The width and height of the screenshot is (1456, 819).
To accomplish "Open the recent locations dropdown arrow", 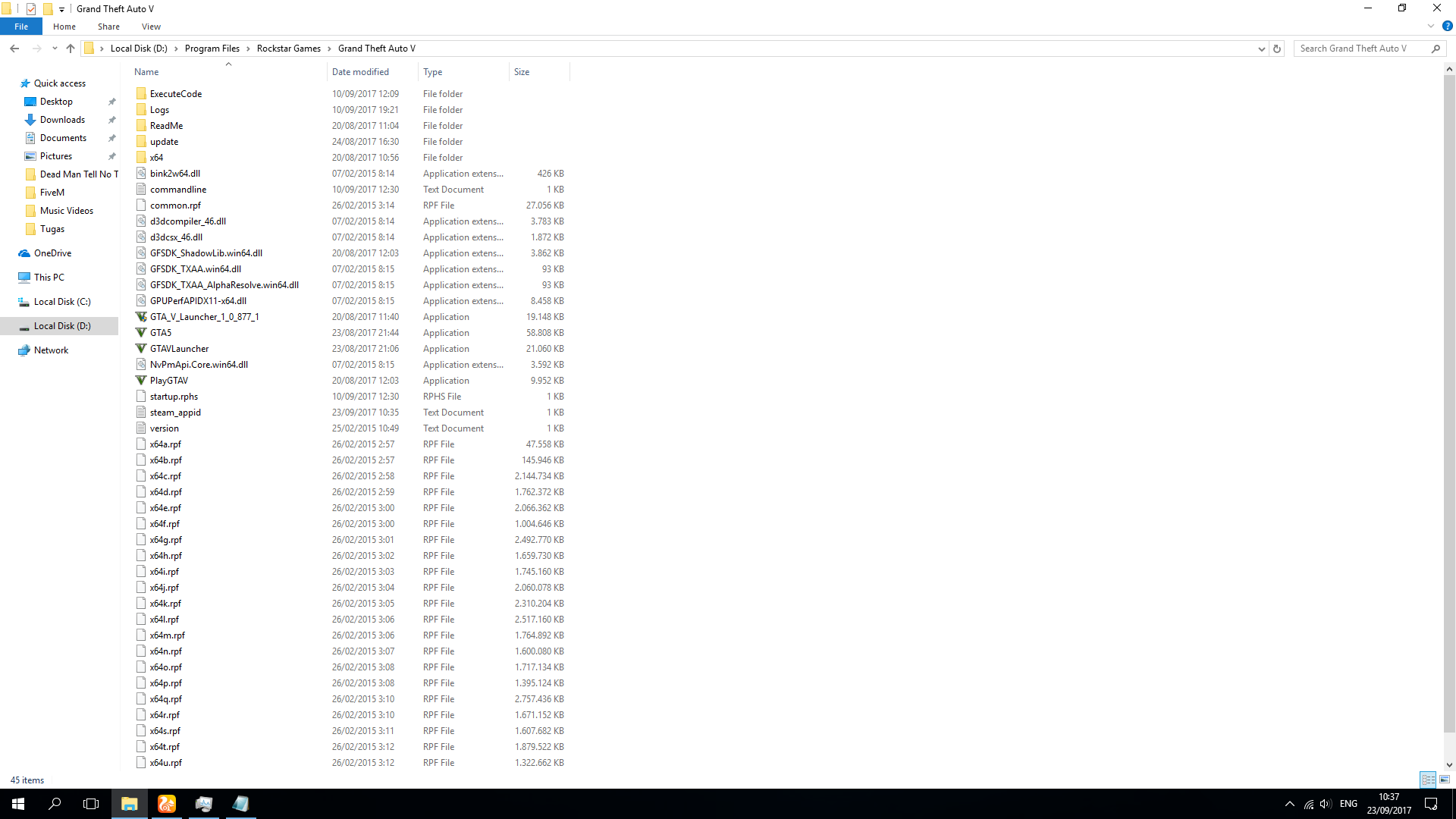I will 55,49.
